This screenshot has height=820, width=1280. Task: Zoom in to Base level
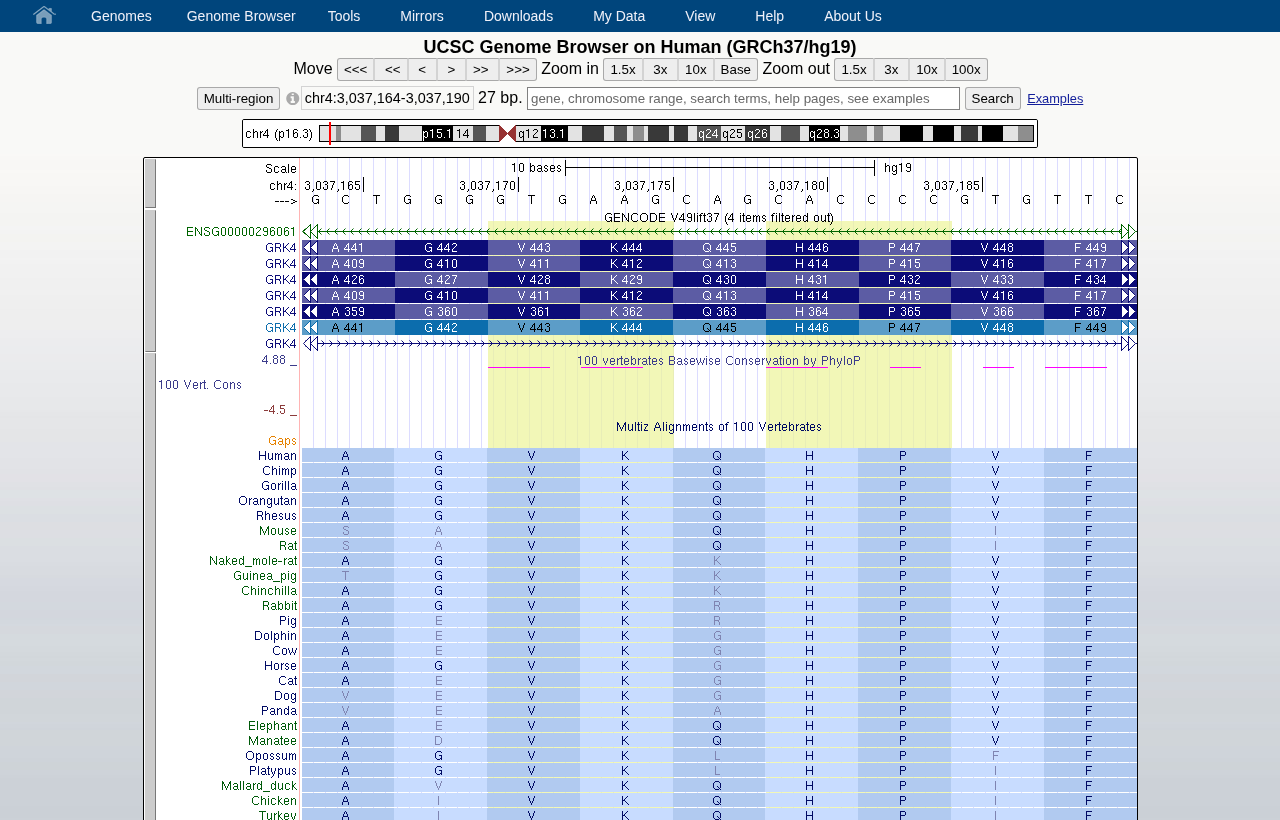coord(736,70)
